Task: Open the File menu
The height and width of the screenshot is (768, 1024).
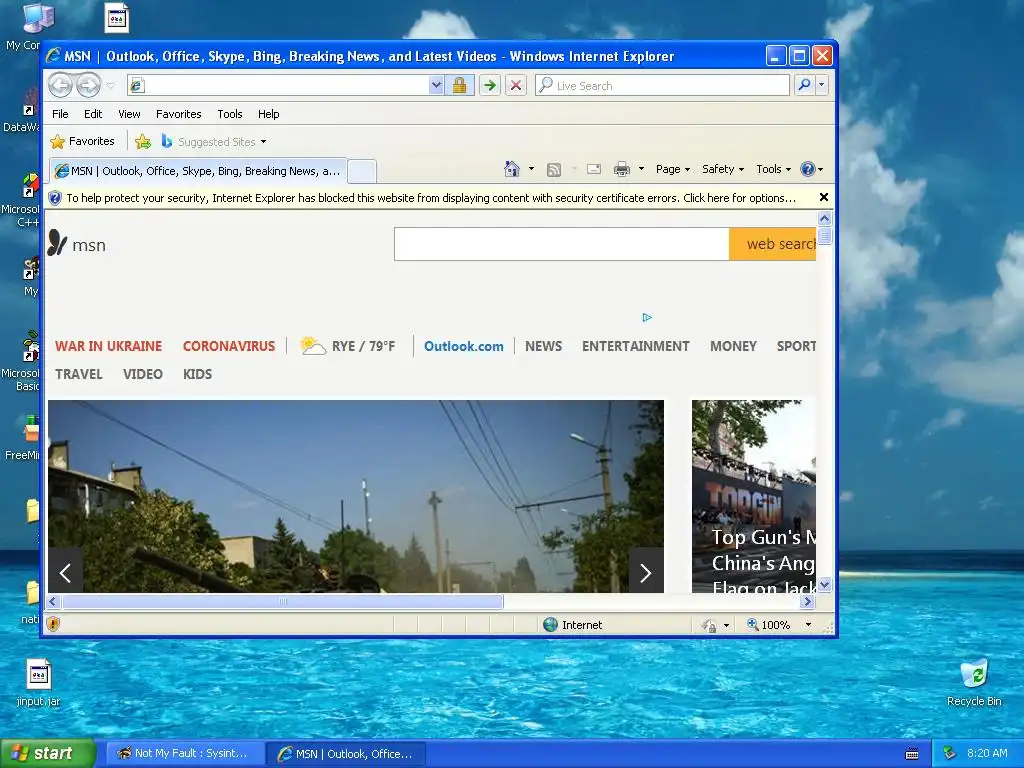Action: pyautogui.click(x=60, y=114)
